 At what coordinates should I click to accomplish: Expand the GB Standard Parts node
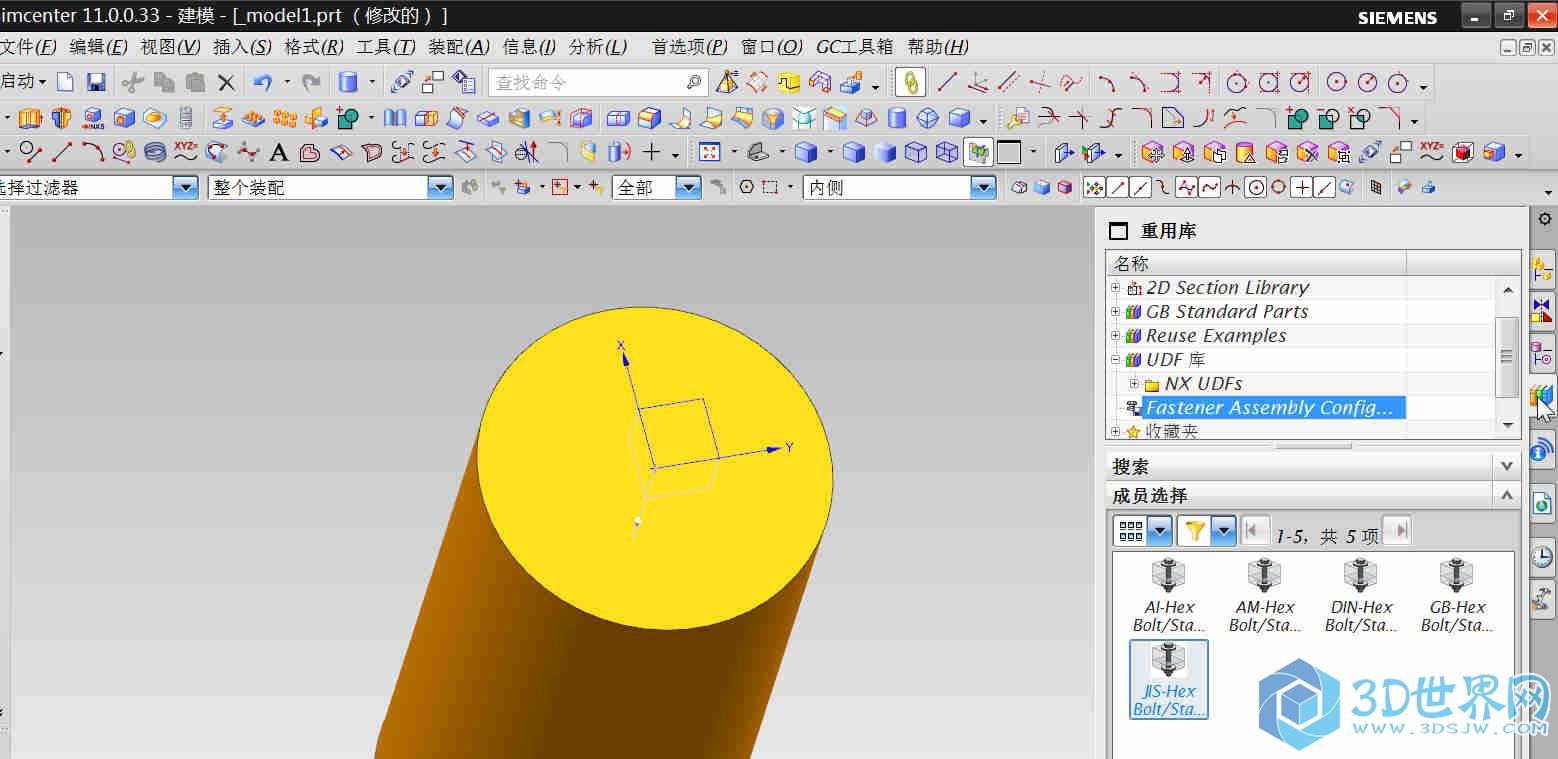[x=1116, y=312]
